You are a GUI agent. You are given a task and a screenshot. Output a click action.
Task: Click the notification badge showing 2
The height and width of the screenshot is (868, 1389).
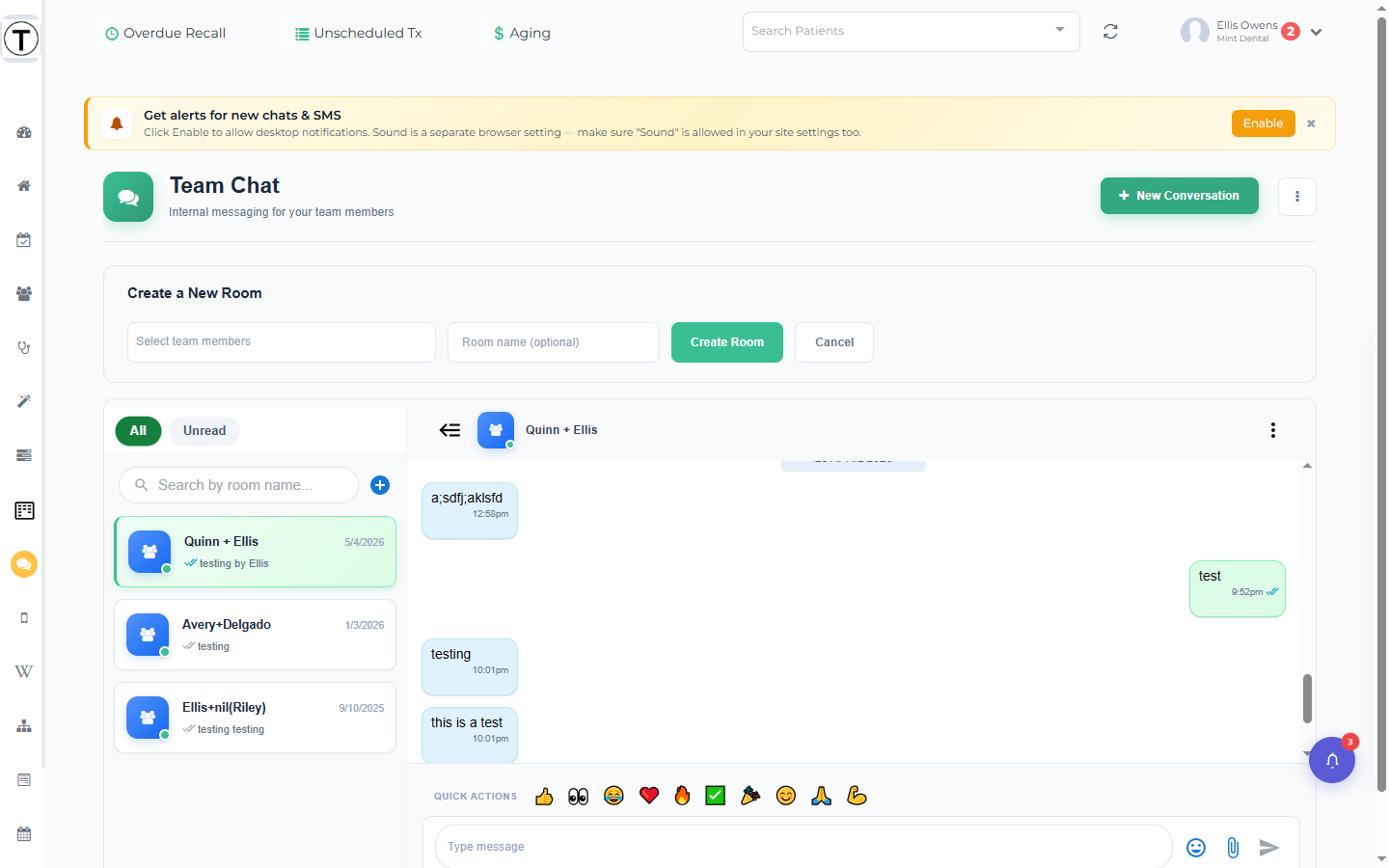click(1291, 32)
